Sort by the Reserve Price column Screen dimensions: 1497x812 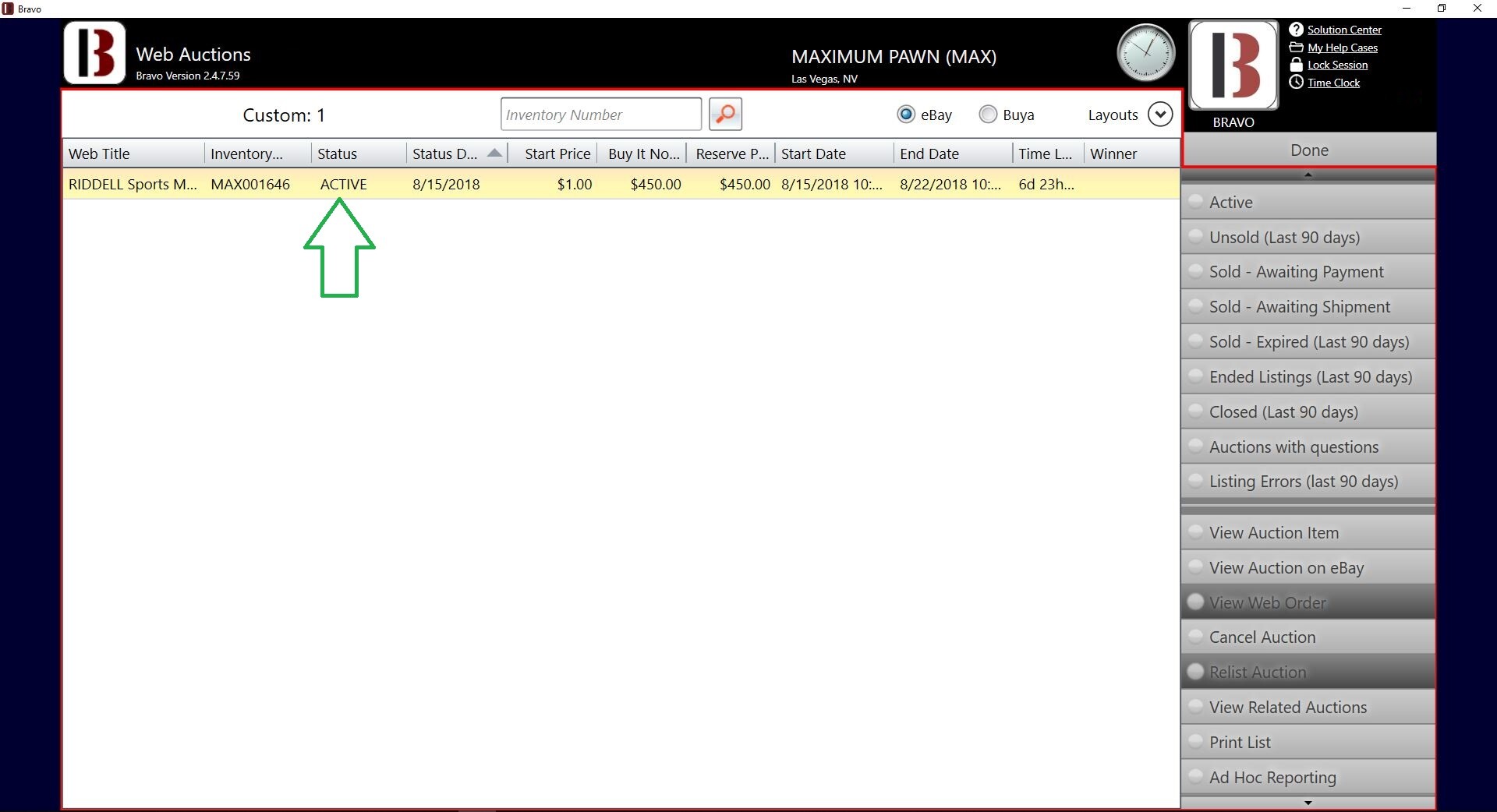pos(731,154)
